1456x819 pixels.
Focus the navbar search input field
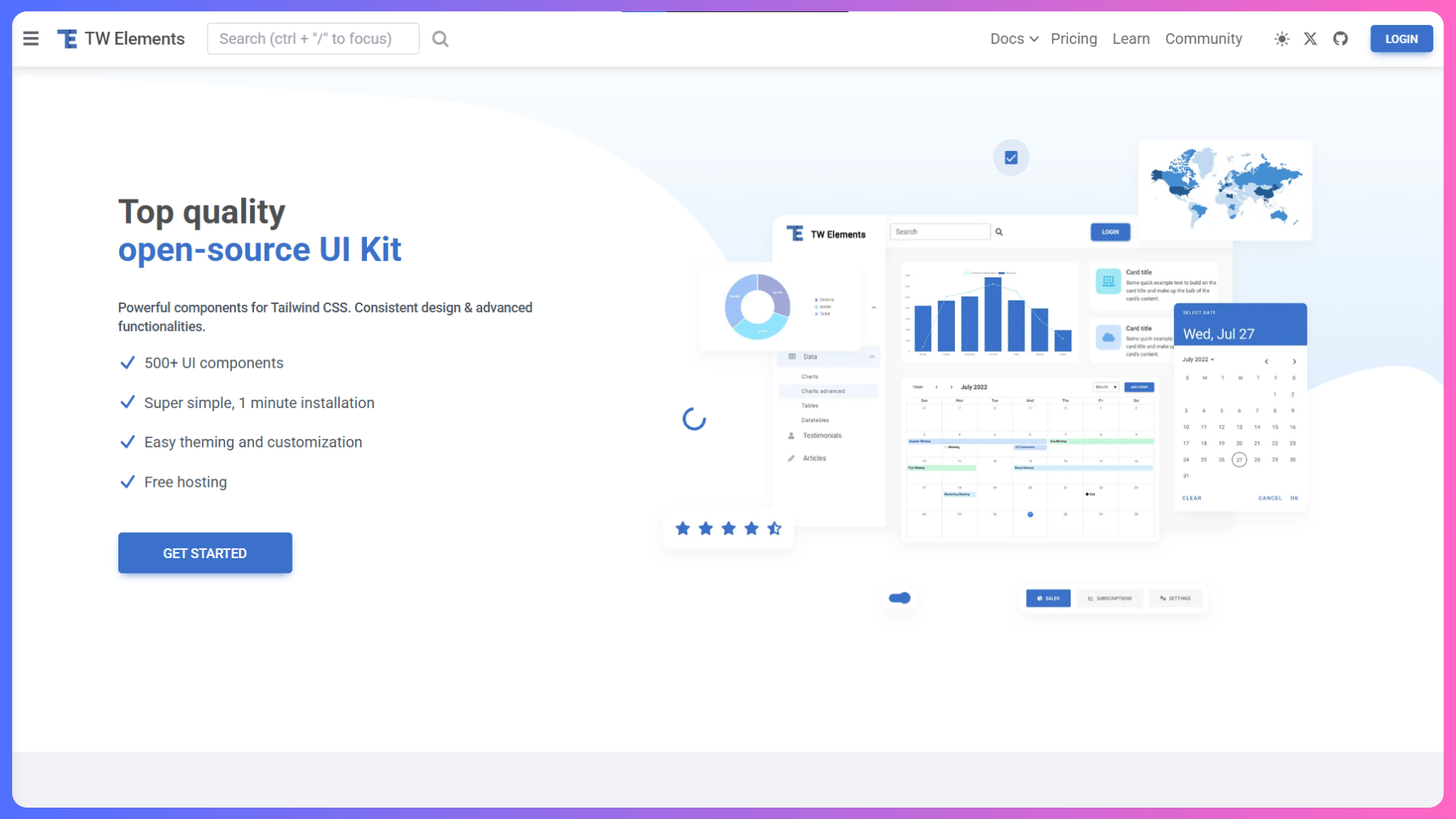pos(313,39)
